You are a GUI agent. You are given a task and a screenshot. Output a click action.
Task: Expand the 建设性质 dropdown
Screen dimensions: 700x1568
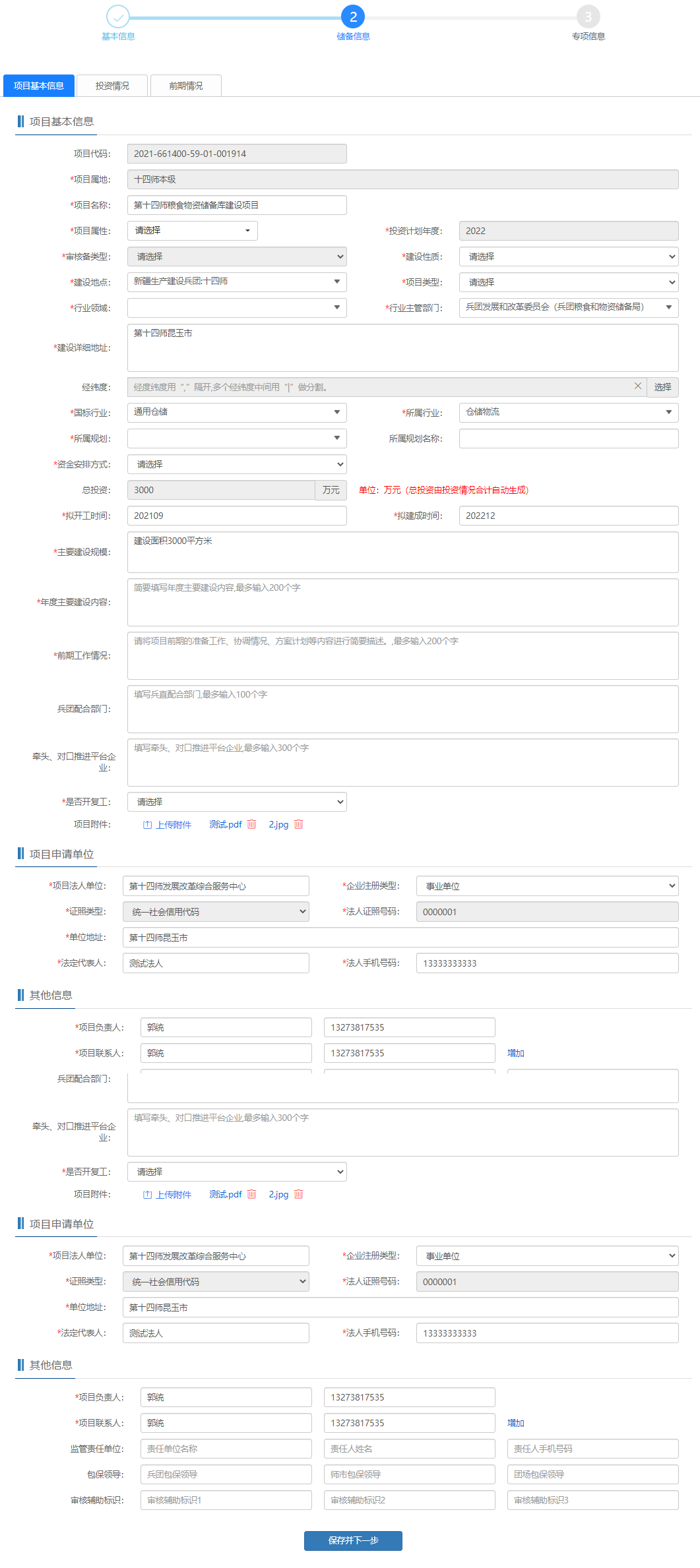[x=568, y=256]
